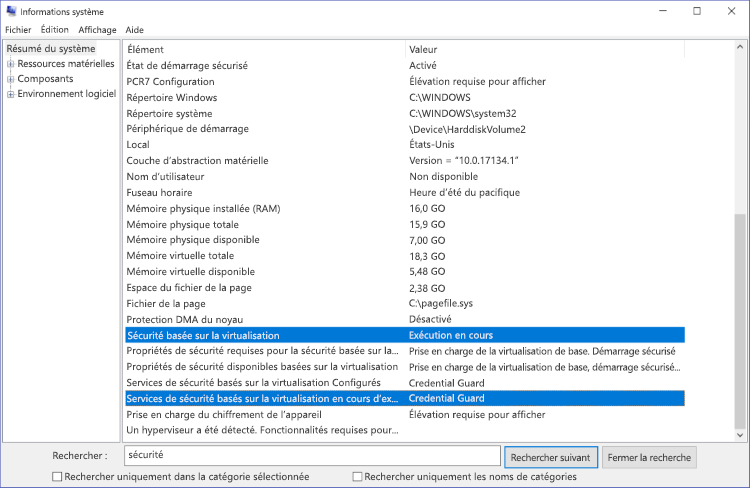750x488 pixels.
Task: Select Services de sécurité Configurés row
Action: pyautogui.click(x=405, y=383)
